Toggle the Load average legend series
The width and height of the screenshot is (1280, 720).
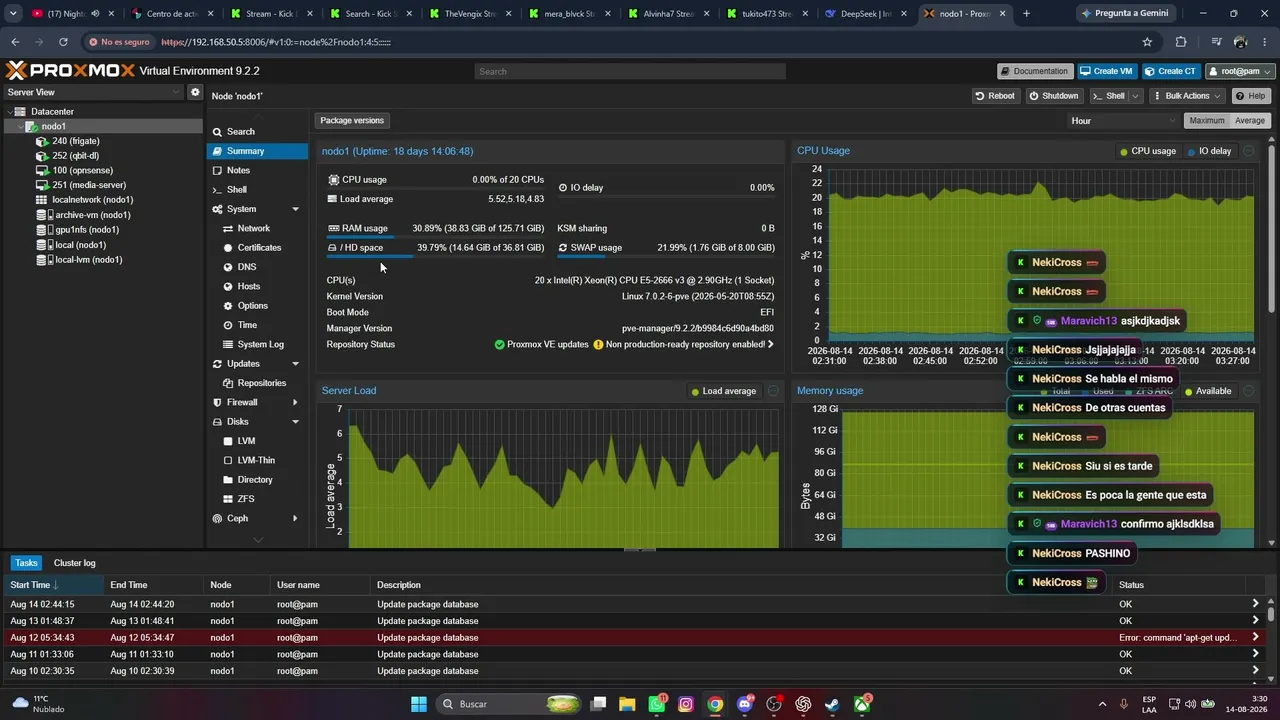(723, 391)
